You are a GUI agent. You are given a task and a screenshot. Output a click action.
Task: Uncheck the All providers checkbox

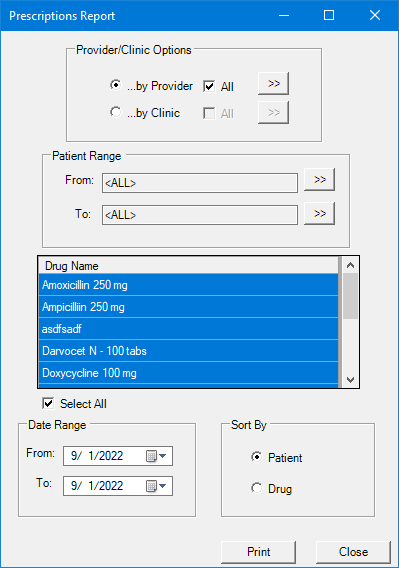209,86
